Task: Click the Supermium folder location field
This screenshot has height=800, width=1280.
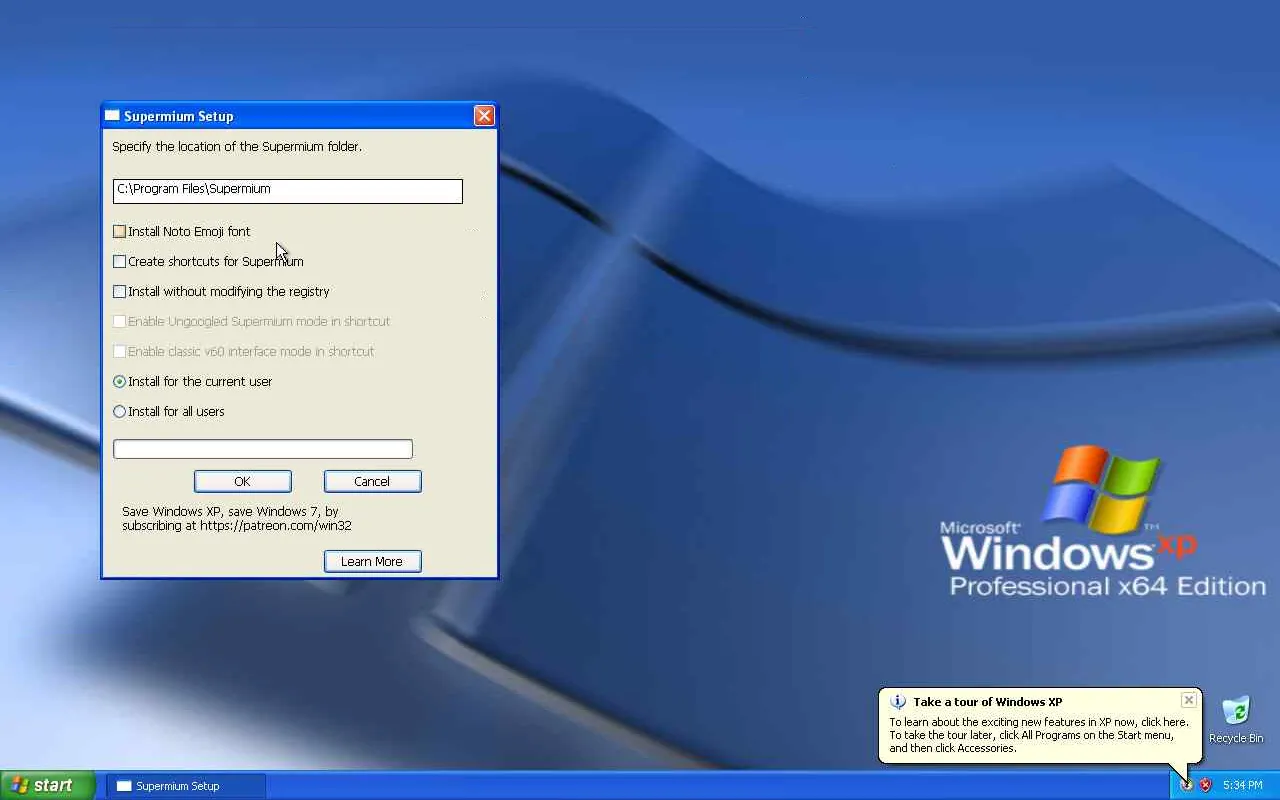Action: 288,191
